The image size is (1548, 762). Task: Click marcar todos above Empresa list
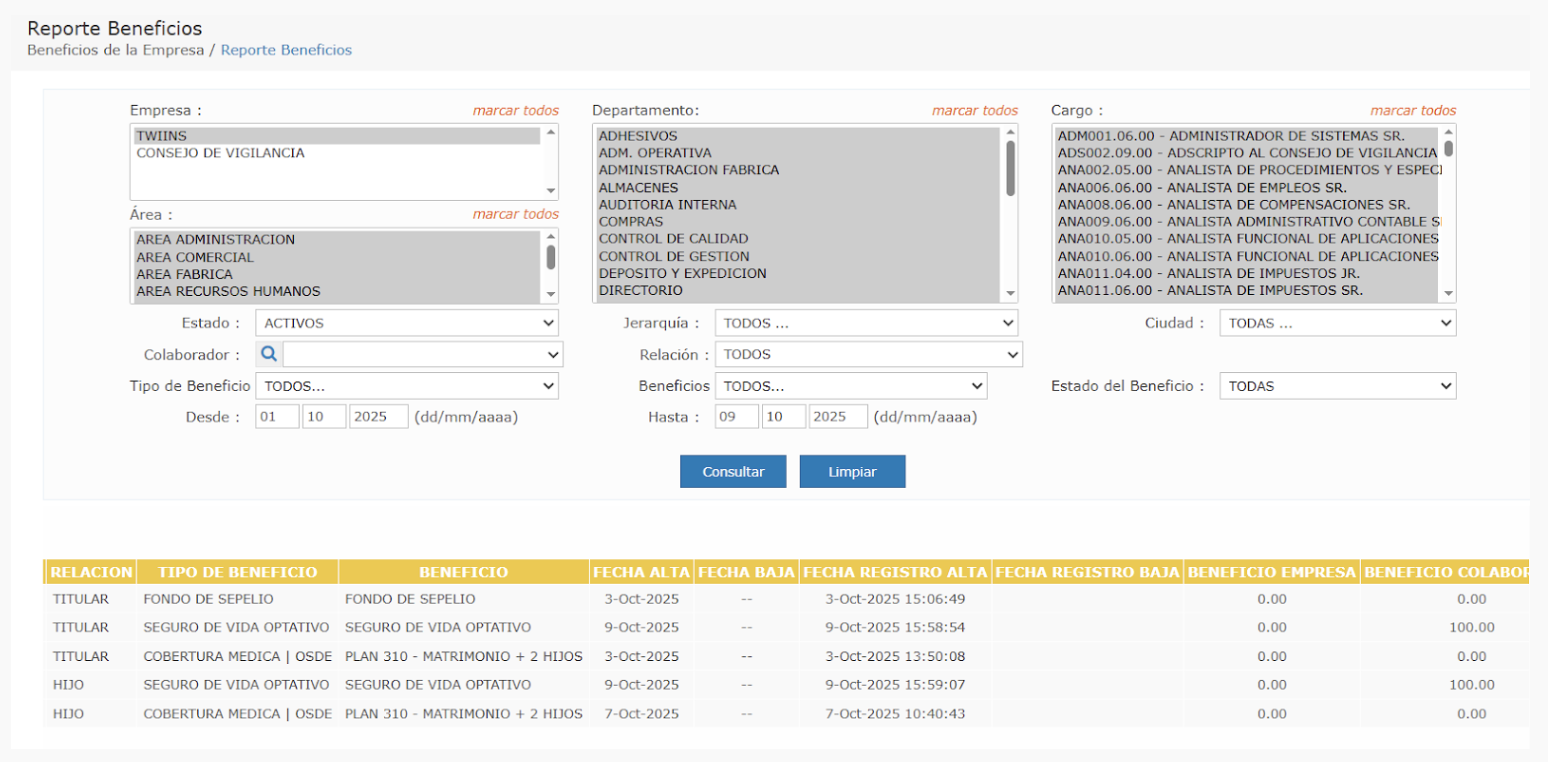516,111
